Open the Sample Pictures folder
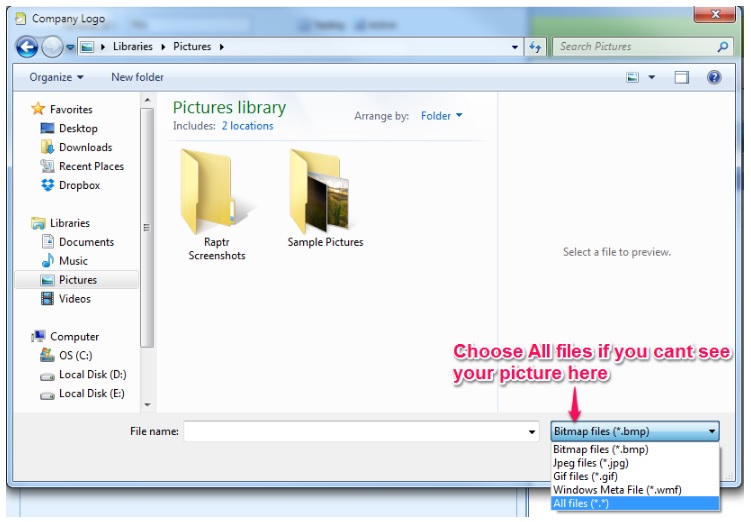The width and height of the screenshot is (751, 522). 324,200
